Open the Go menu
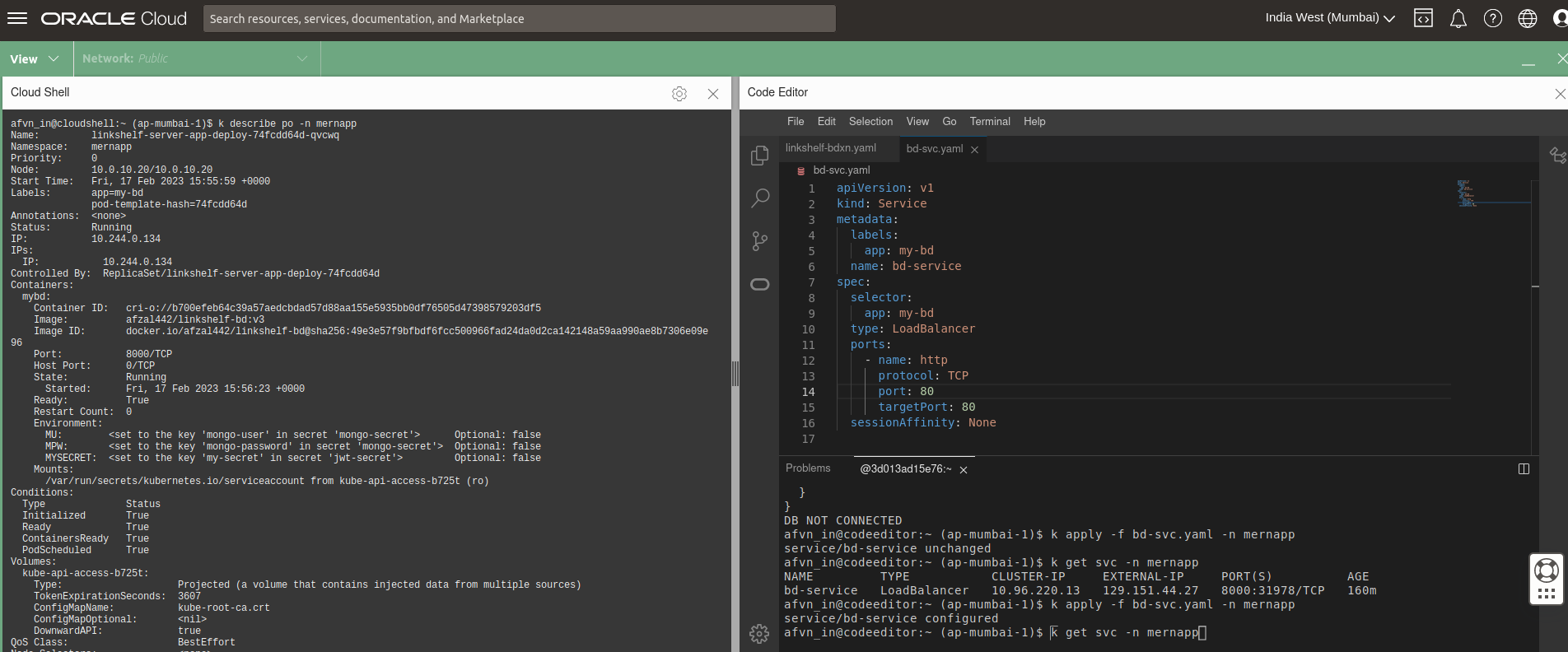Screen dimensions: 1568x652 [950, 121]
